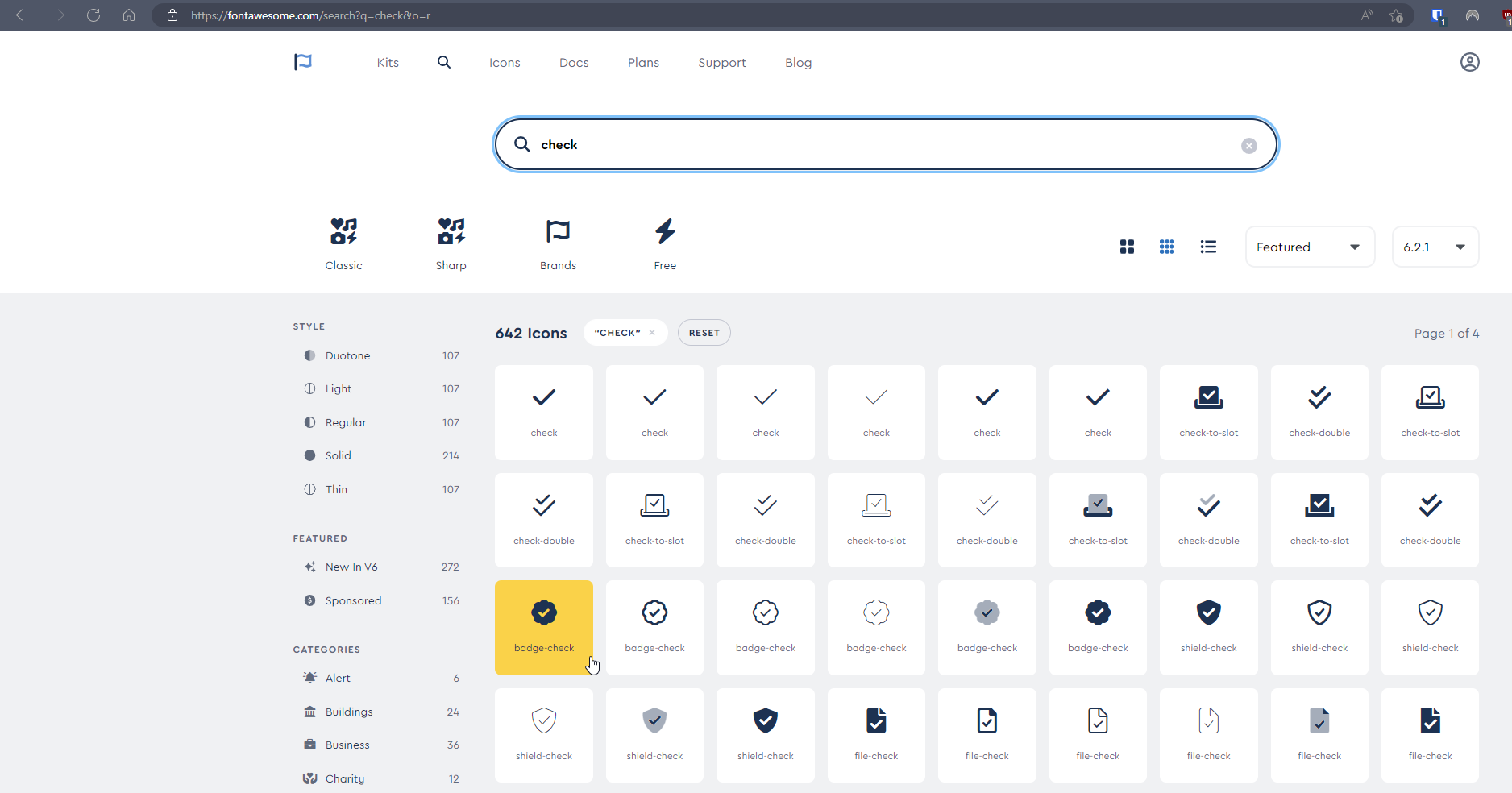This screenshot has width=1512, height=793.
Task: Clear the search field with the X icon
Action: [x=1248, y=146]
